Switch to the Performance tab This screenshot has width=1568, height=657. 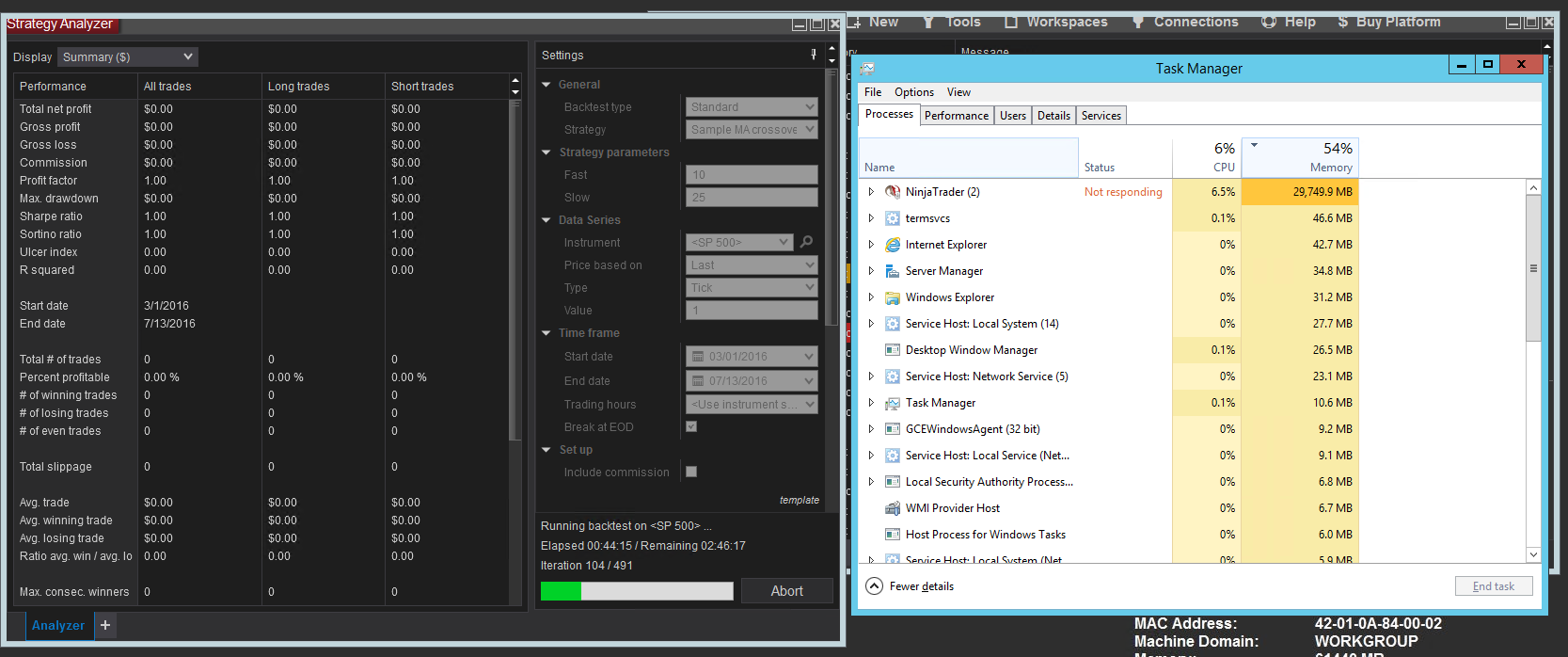point(957,116)
